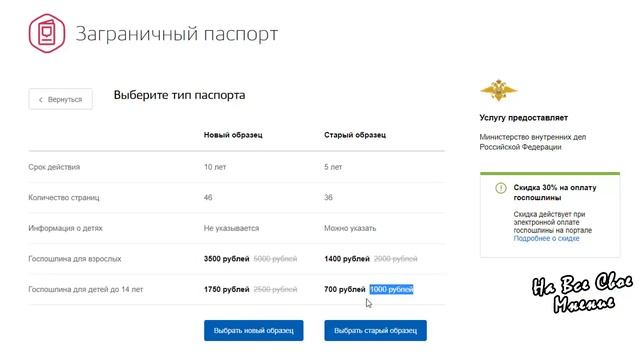Image resolution: width=640 pixels, height=360 pixels.
Task: Click the Заграничный паспорт page title
Action: [x=177, y=33]
